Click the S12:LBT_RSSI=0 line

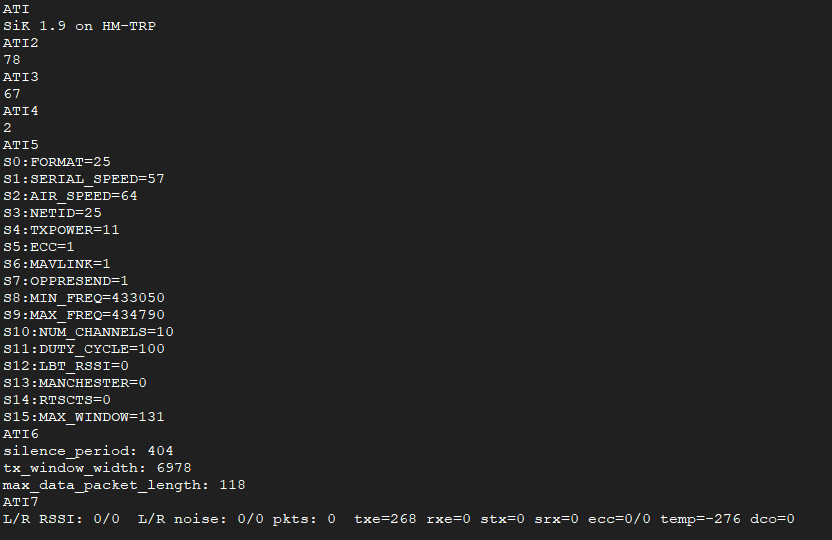pos(66,366)
